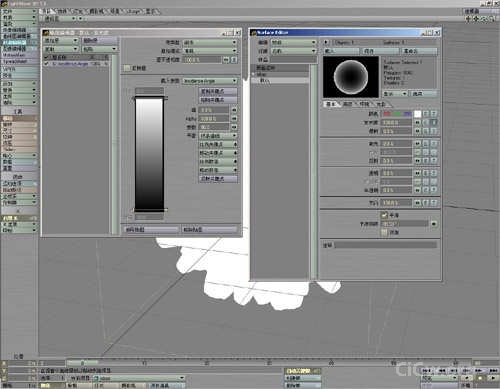Click surface preview sphere thumbnail
The height and width of the screenshot is (389, 500).
[351, 77]
